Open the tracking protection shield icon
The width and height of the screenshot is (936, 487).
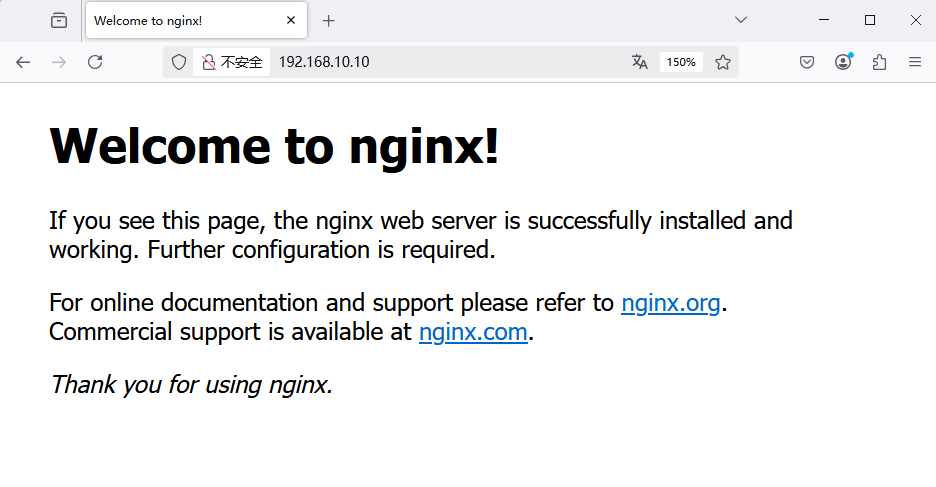pos(179,62)
